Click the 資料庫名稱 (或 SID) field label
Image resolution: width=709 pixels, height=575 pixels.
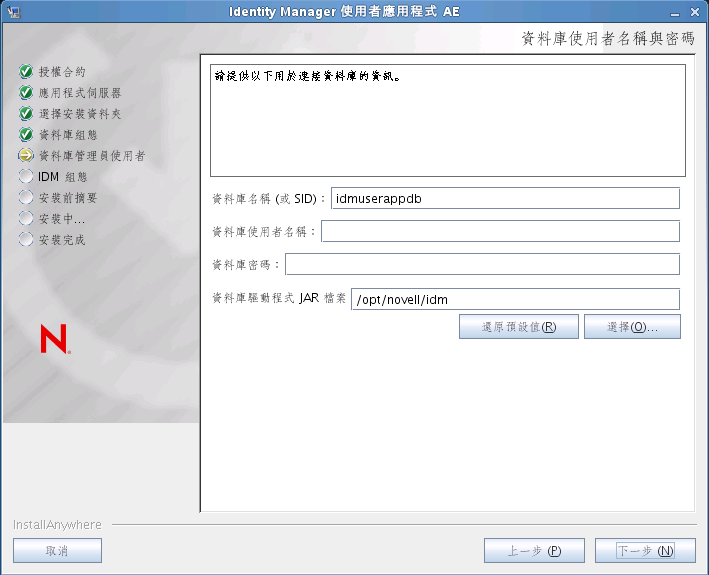coord(269,198)
